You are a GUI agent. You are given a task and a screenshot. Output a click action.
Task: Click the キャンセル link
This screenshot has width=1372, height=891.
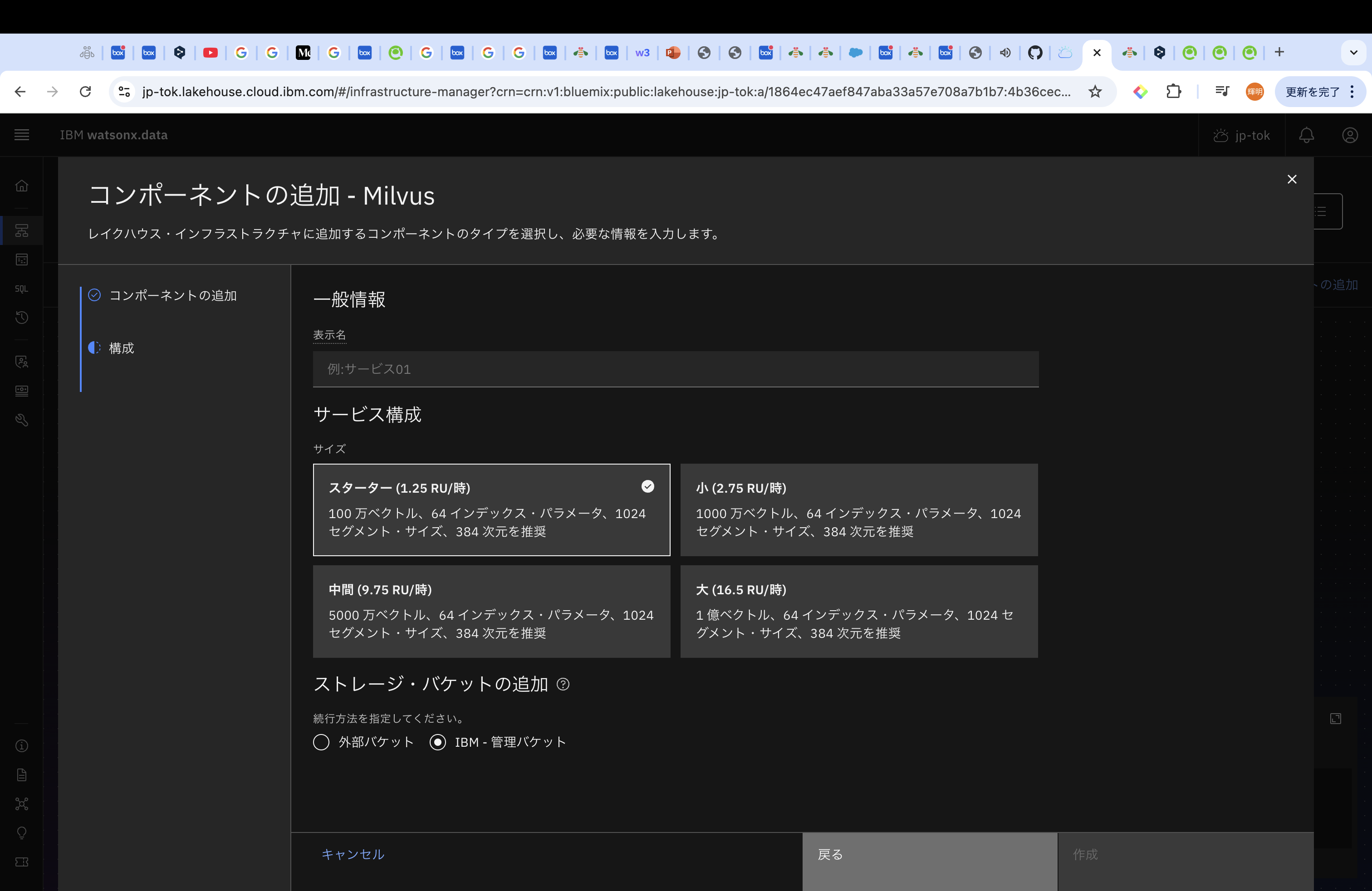click(x=353, y=854)
